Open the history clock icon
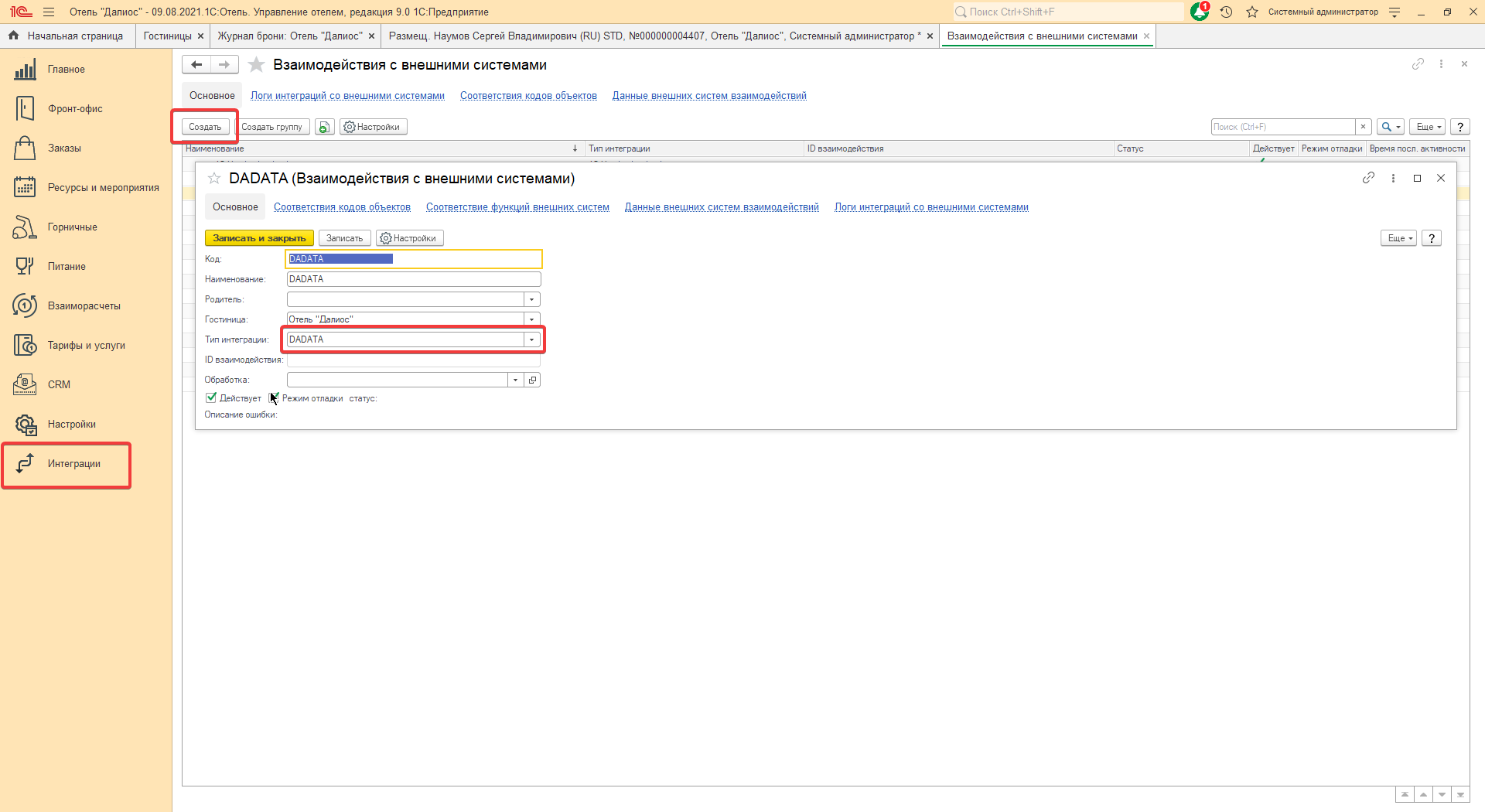Image resolution: width=1485 pixels, height=812 pixels. tap(1226, 12)
